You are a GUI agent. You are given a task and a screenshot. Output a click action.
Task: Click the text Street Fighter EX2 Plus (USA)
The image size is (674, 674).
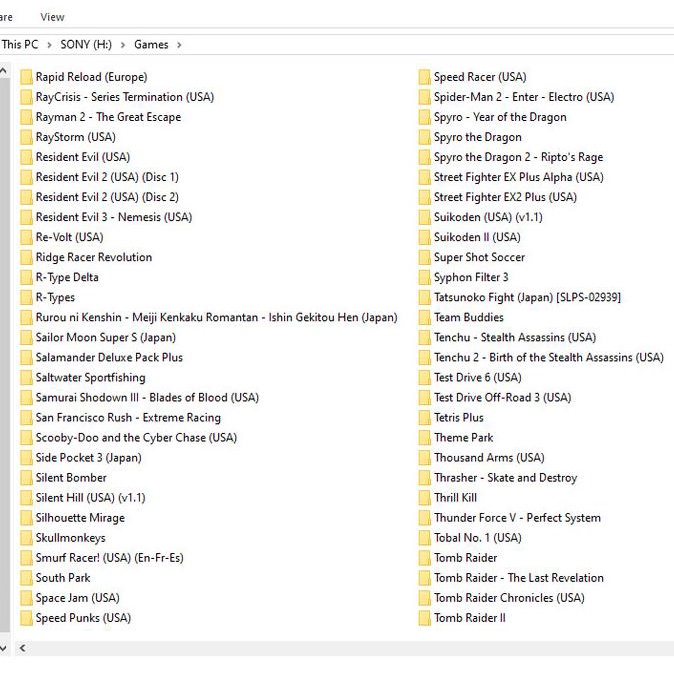coord(505,197)
